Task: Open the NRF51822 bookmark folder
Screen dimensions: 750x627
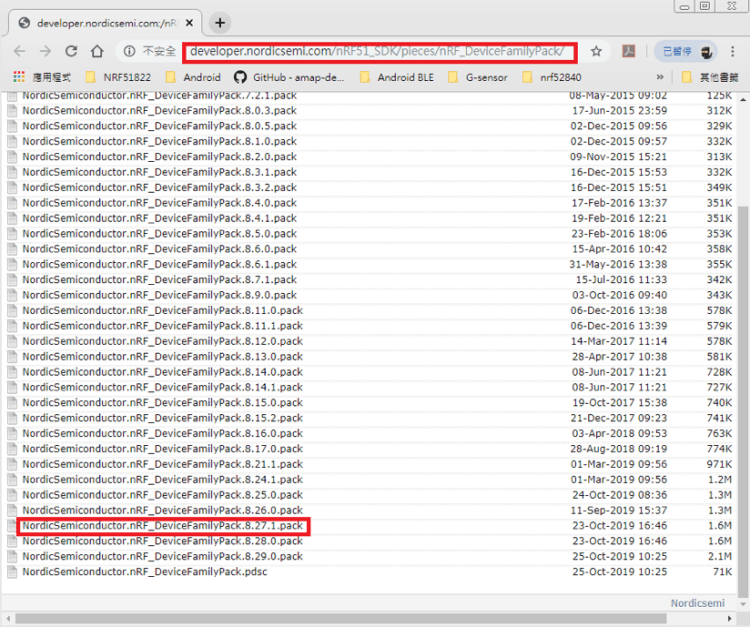Action: click(118, 77)
